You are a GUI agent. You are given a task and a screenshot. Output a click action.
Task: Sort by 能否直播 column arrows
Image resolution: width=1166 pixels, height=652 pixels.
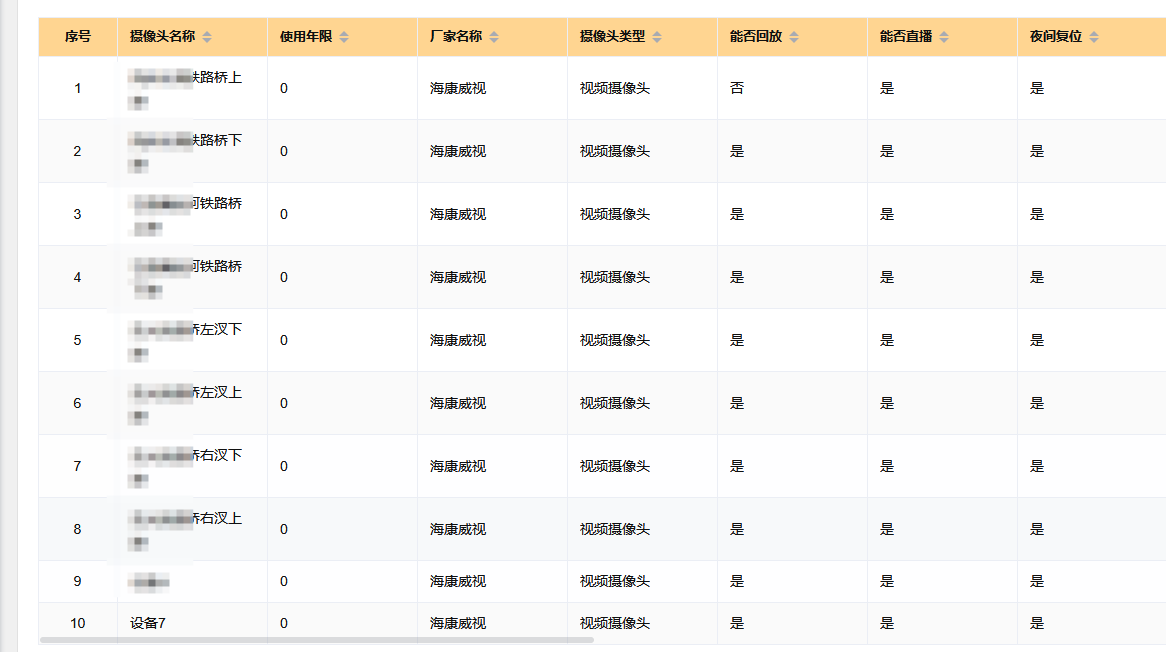tap(944, 37)
